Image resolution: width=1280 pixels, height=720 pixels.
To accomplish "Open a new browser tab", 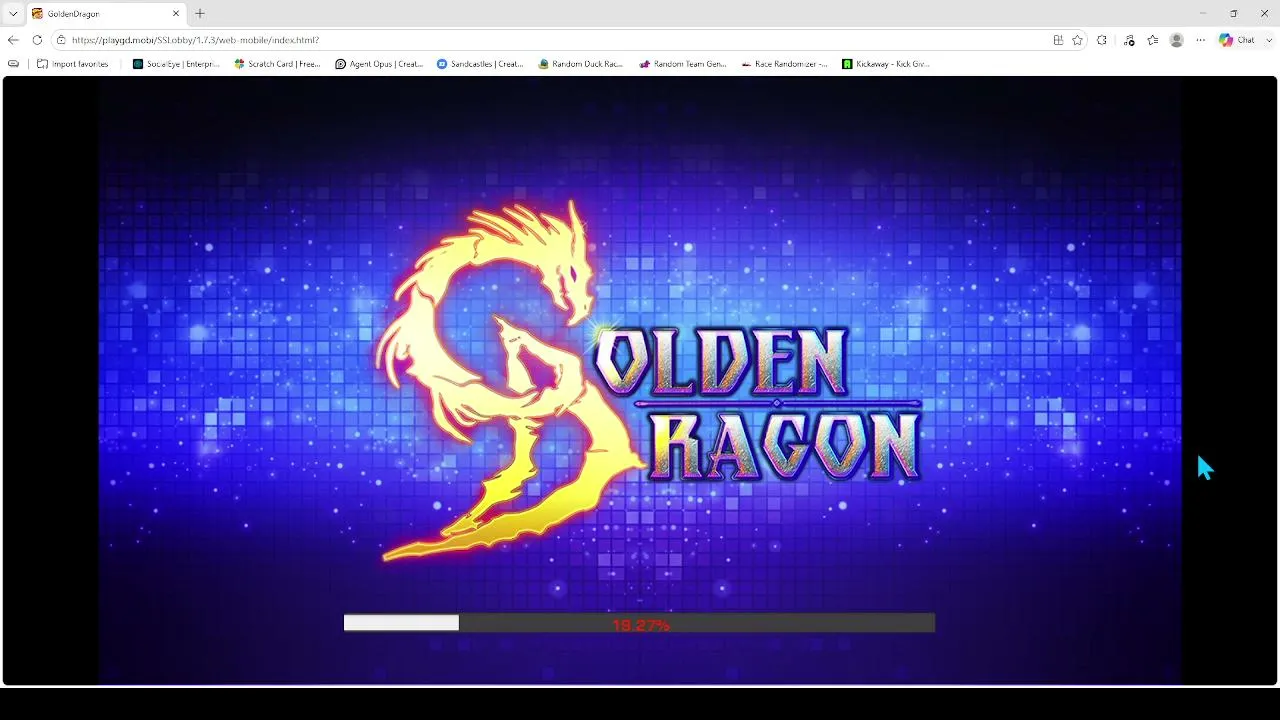I will tap(200, 14).
